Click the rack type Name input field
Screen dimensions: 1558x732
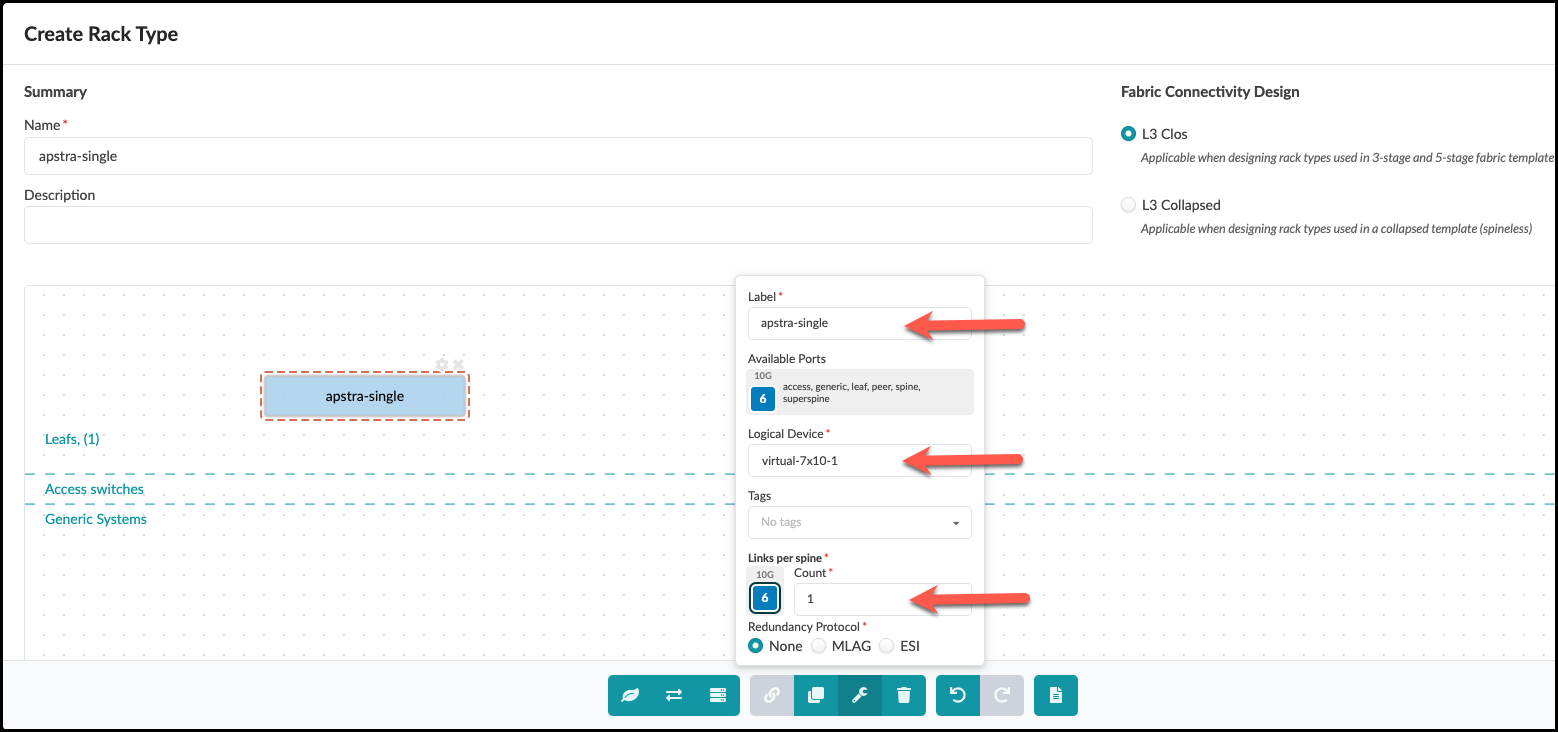pos(558,157)
